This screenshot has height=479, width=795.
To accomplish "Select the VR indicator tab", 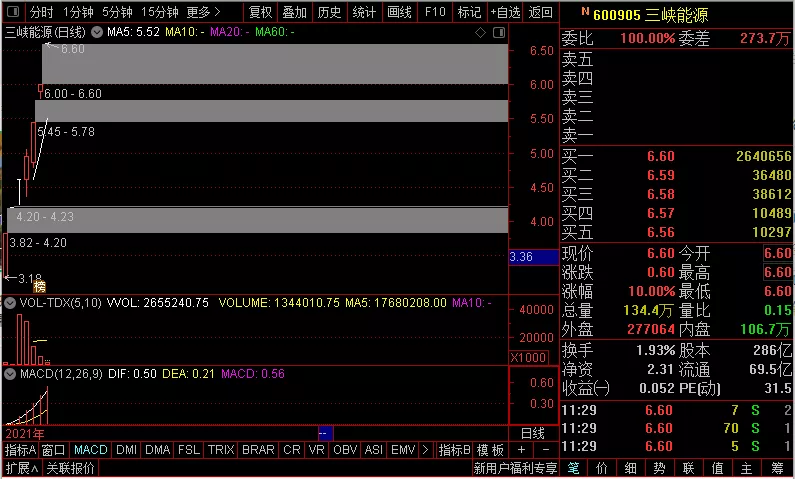I will [316, 450].
